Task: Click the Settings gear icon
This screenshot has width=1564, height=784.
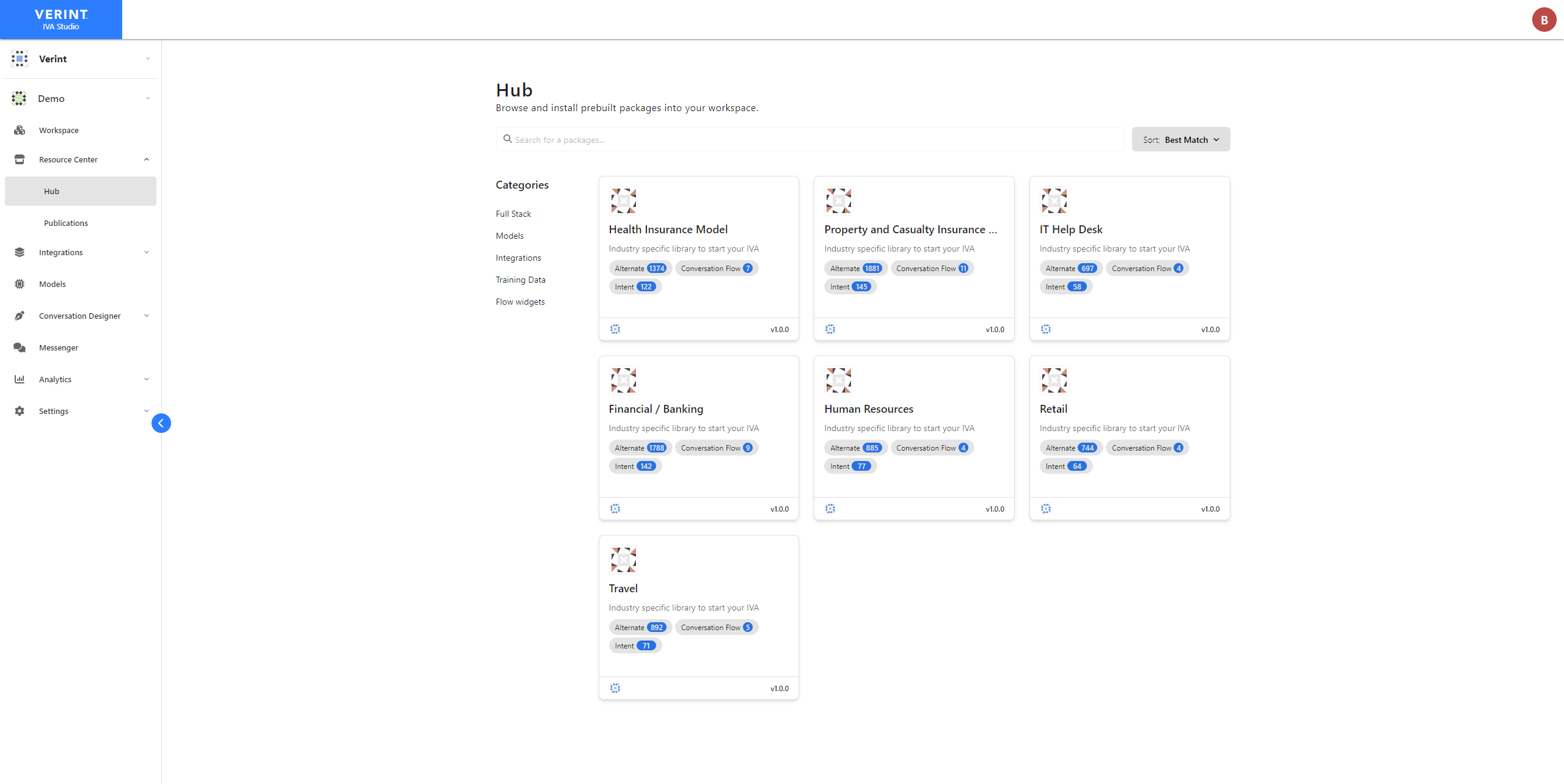Action: click(x=19, y=411)
